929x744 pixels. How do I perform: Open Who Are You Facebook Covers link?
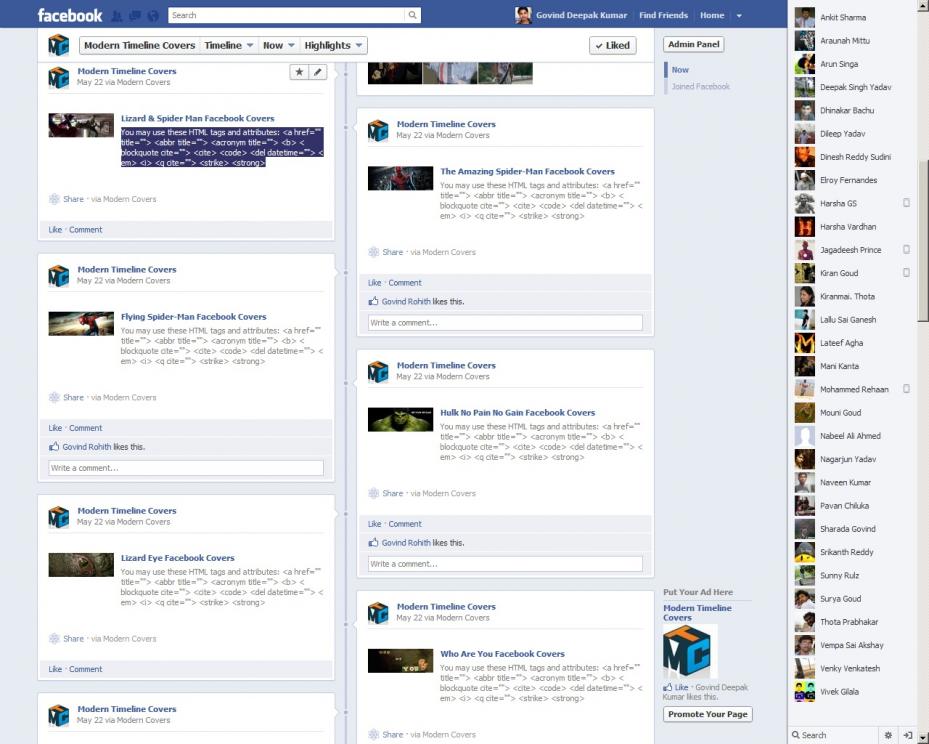tap(502, 654)
